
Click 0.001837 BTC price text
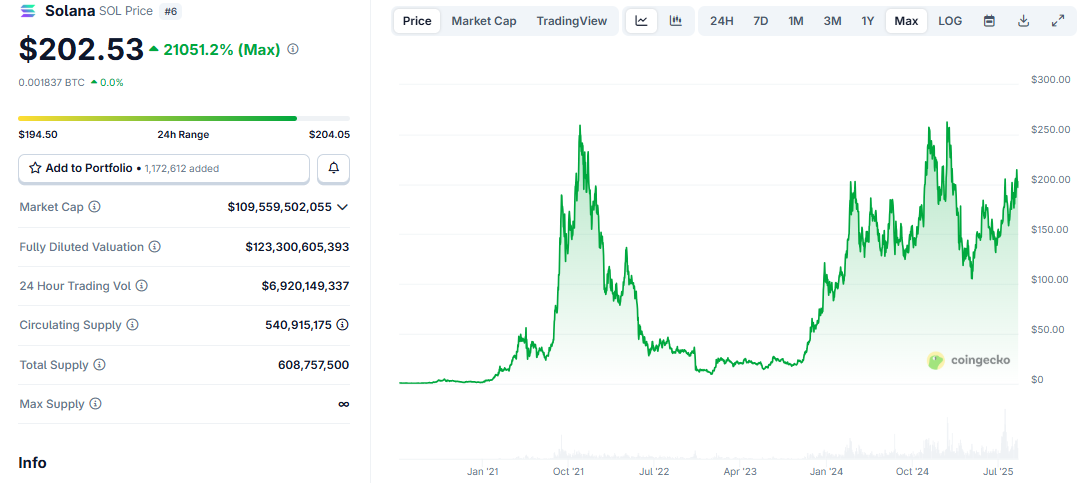[52, 82]
